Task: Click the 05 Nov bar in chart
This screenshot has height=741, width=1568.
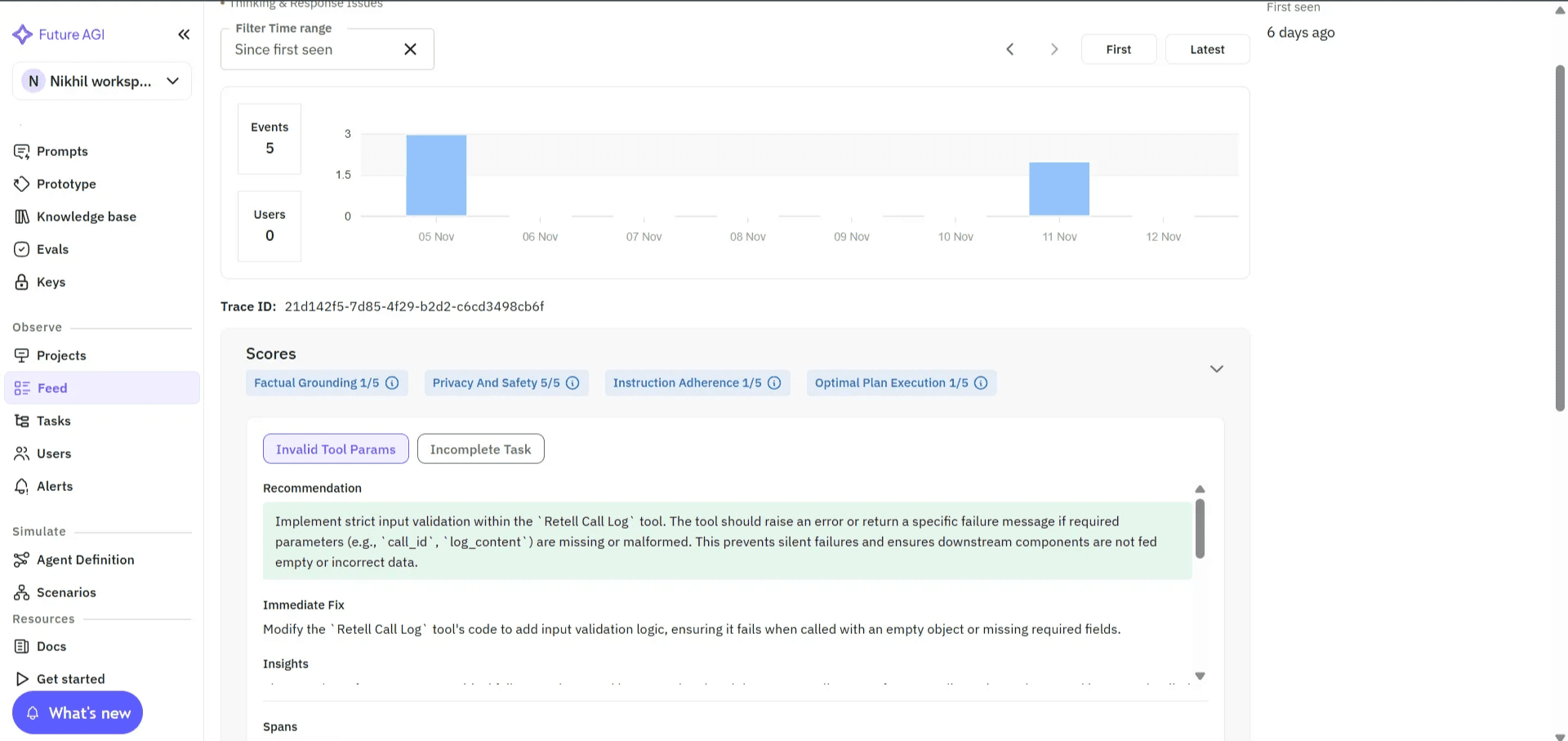Action: 436,175
